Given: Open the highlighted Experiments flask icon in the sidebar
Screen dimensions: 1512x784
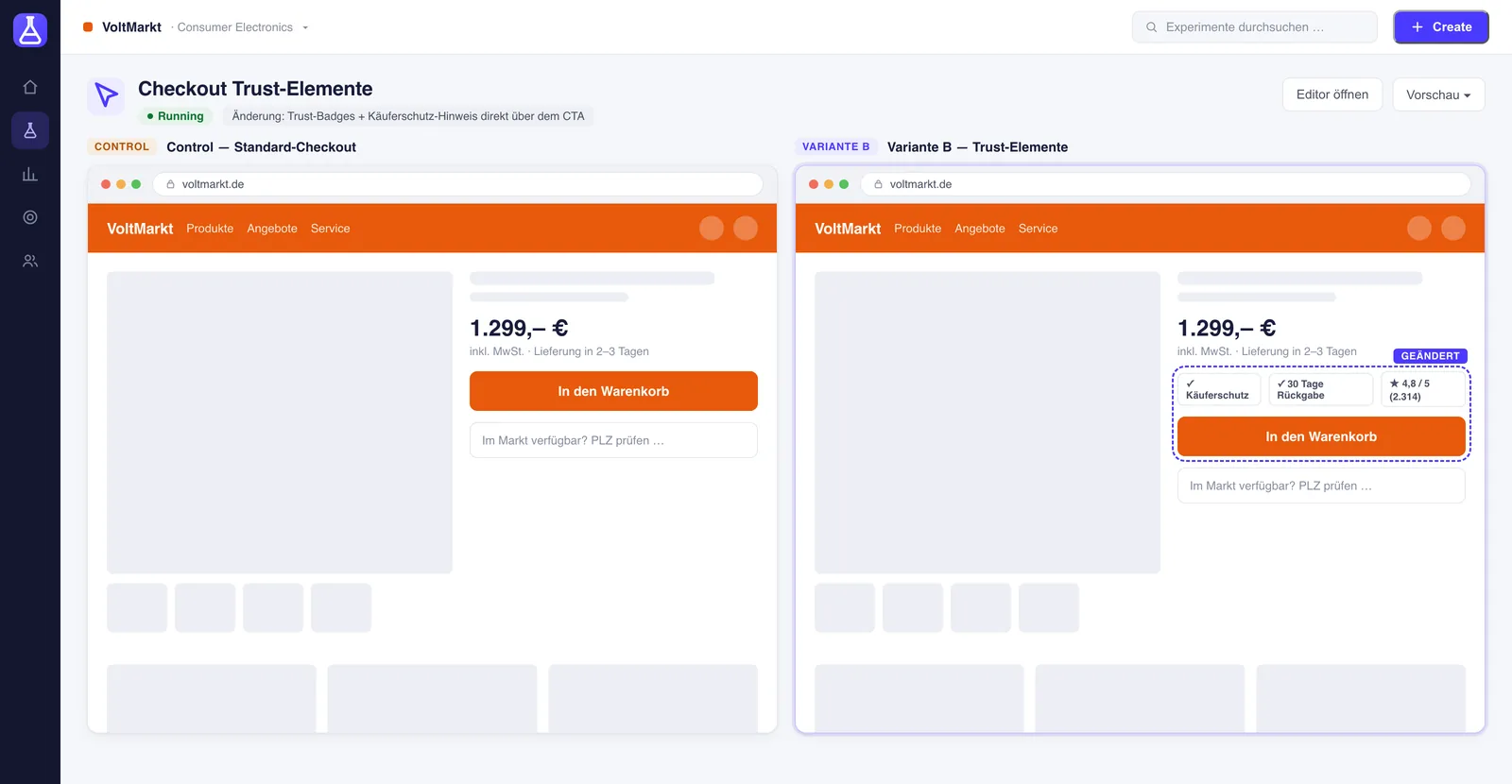Looking at the screenshot, I should point(30,130).
